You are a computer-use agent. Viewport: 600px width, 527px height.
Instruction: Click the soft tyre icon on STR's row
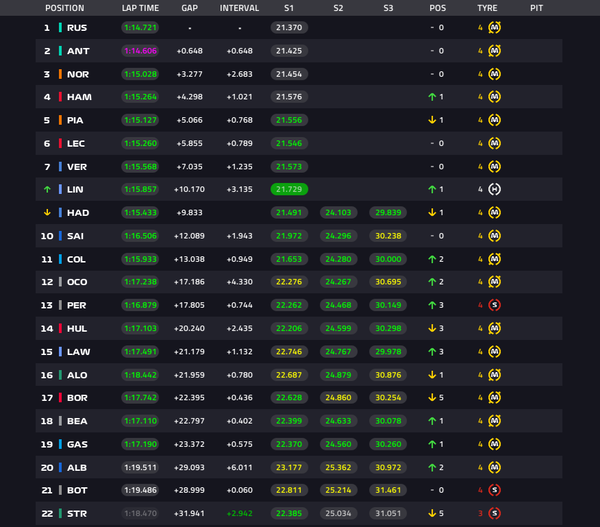494,513
